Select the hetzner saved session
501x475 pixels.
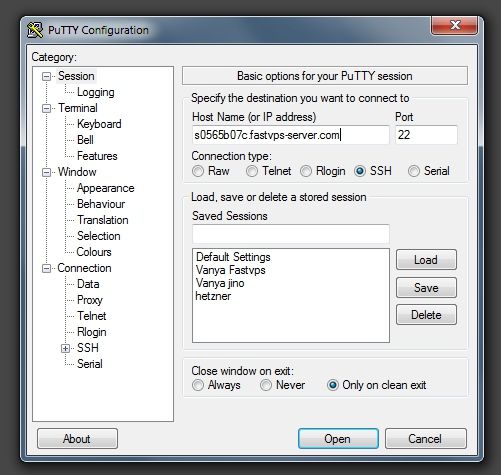tap(213, 296)
